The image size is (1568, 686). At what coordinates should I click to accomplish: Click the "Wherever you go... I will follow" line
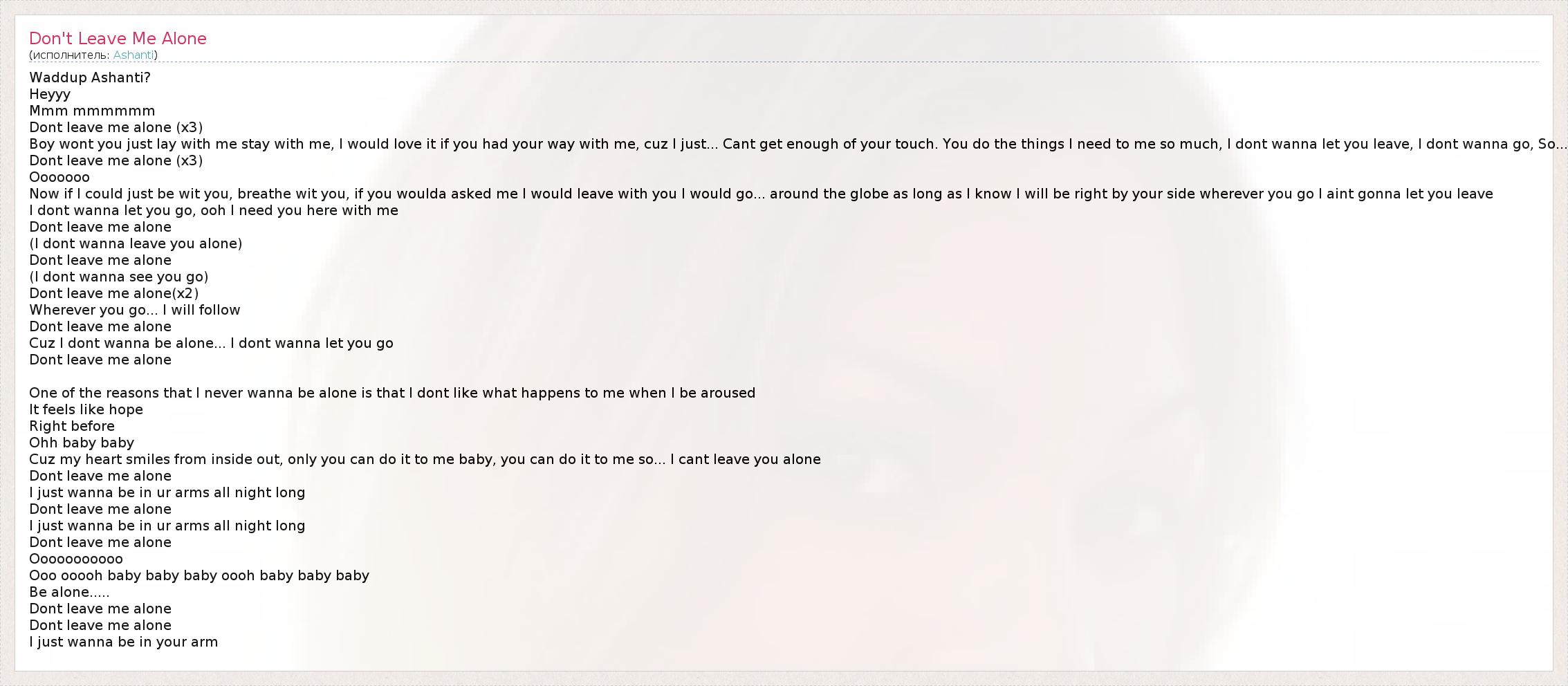tap(135, 310)
